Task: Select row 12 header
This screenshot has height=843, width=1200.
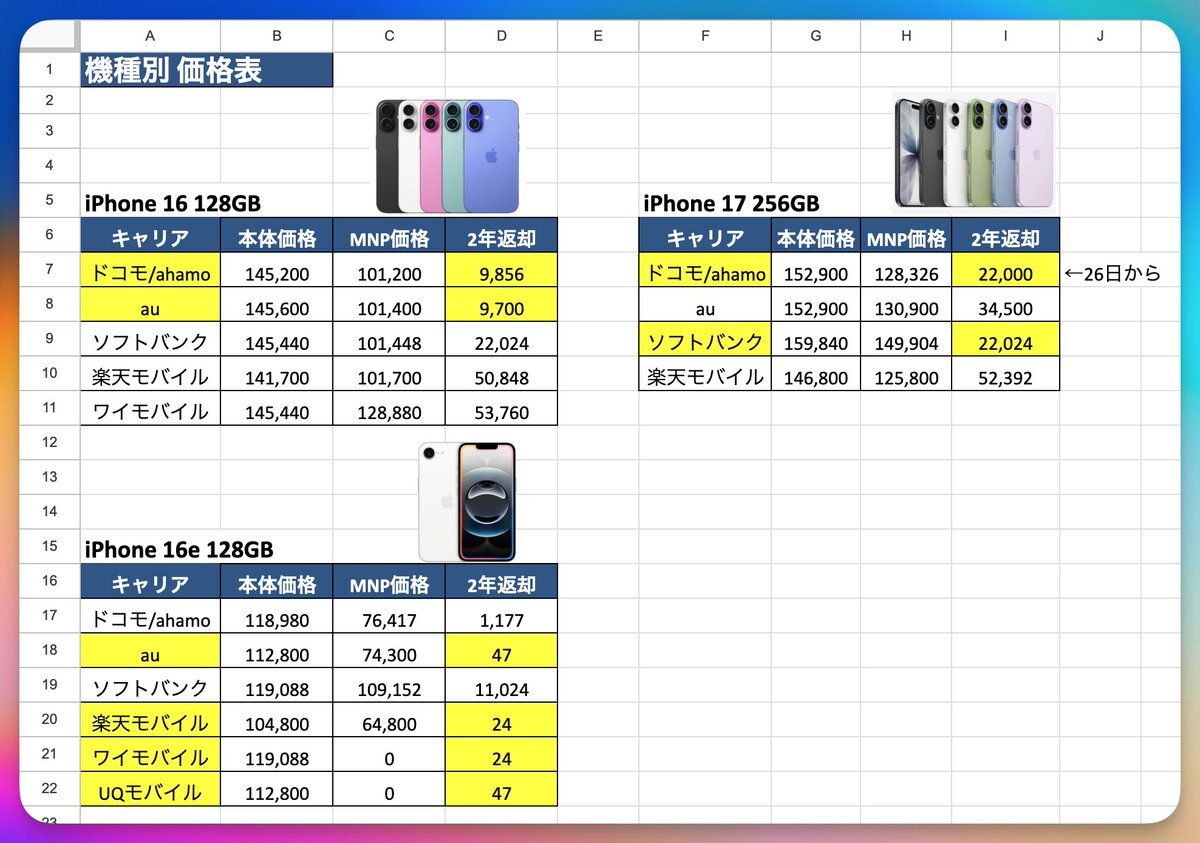Action: point(49,442)
